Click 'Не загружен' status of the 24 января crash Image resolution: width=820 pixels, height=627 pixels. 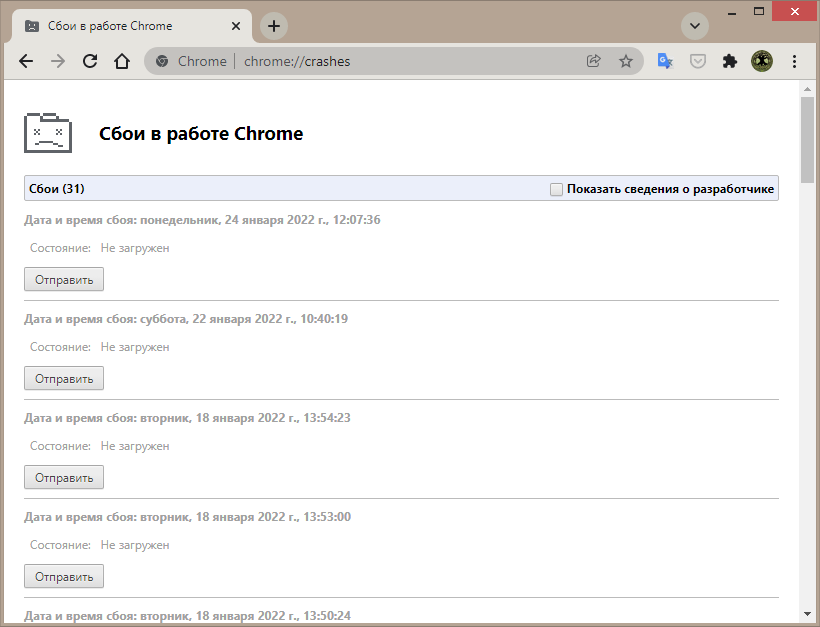click(135, 248)
